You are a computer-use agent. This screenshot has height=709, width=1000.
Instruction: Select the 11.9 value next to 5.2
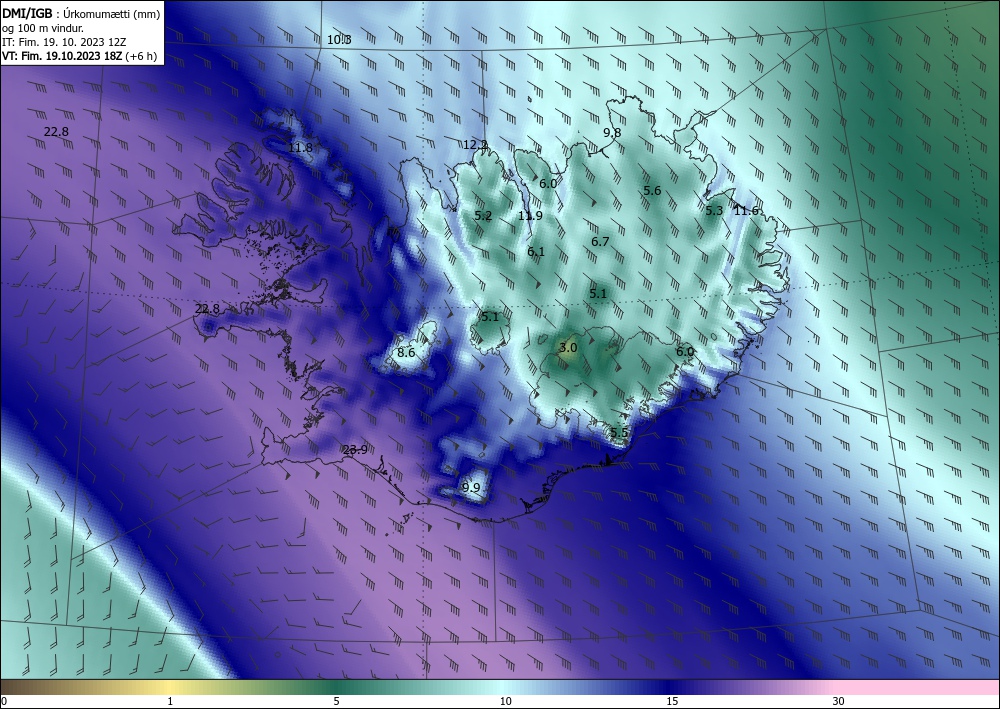click(530, 216)
